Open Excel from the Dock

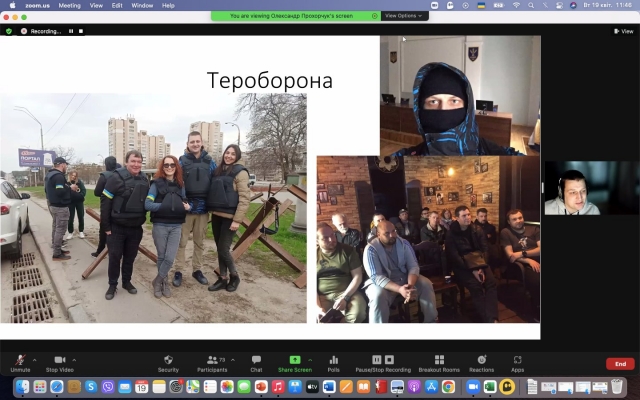tap(490, 386)
